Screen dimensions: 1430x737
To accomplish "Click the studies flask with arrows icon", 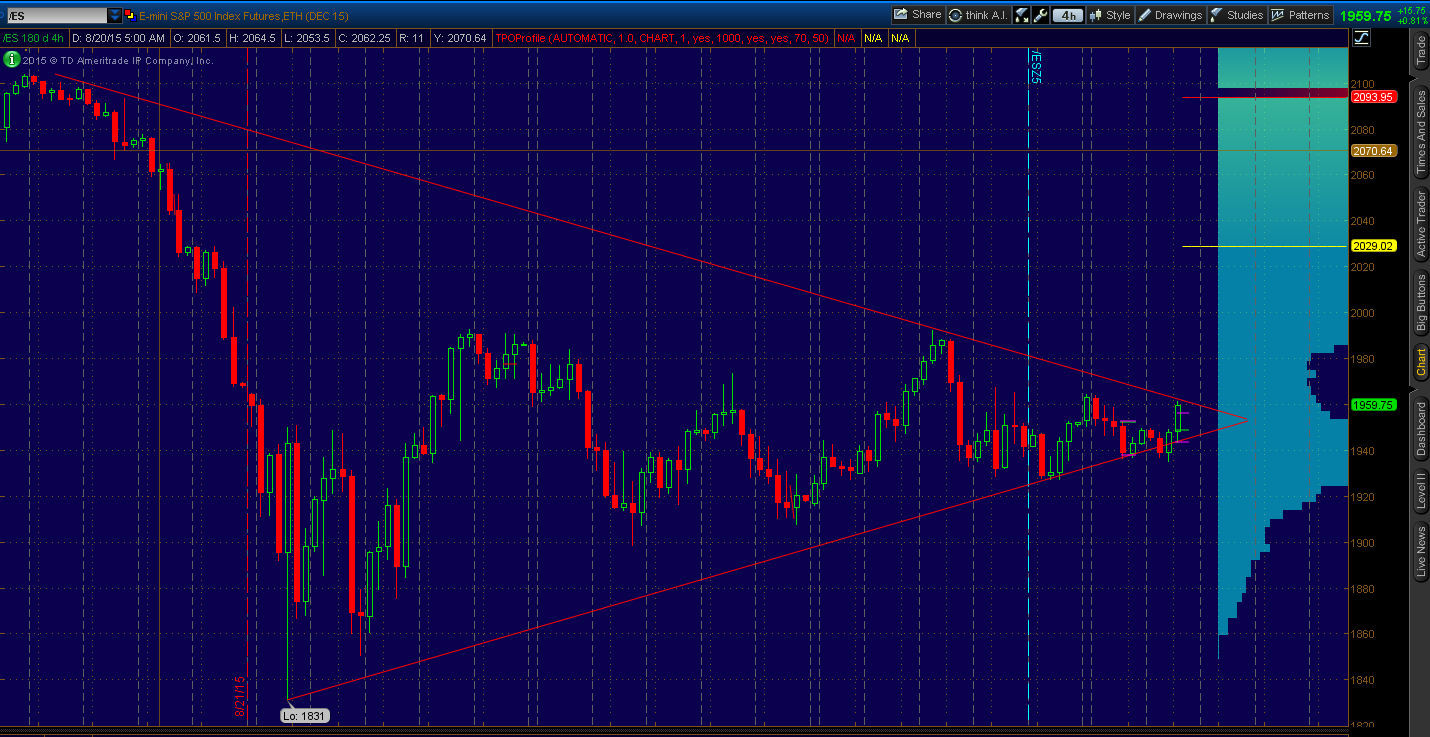I will tap(1022, 15).
